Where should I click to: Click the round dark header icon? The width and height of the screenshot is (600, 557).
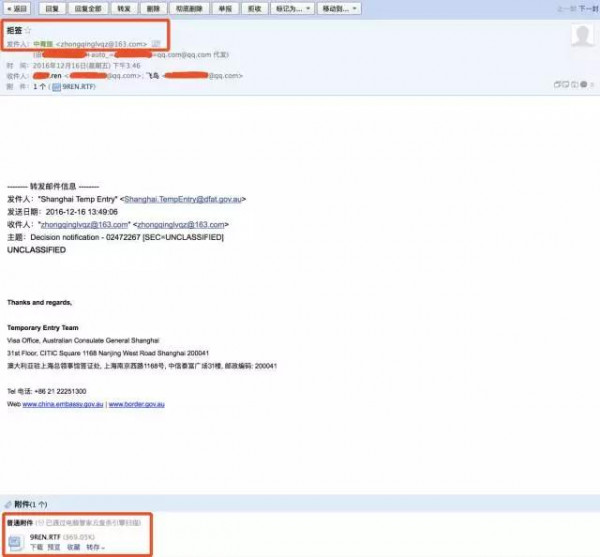point(584,85)
